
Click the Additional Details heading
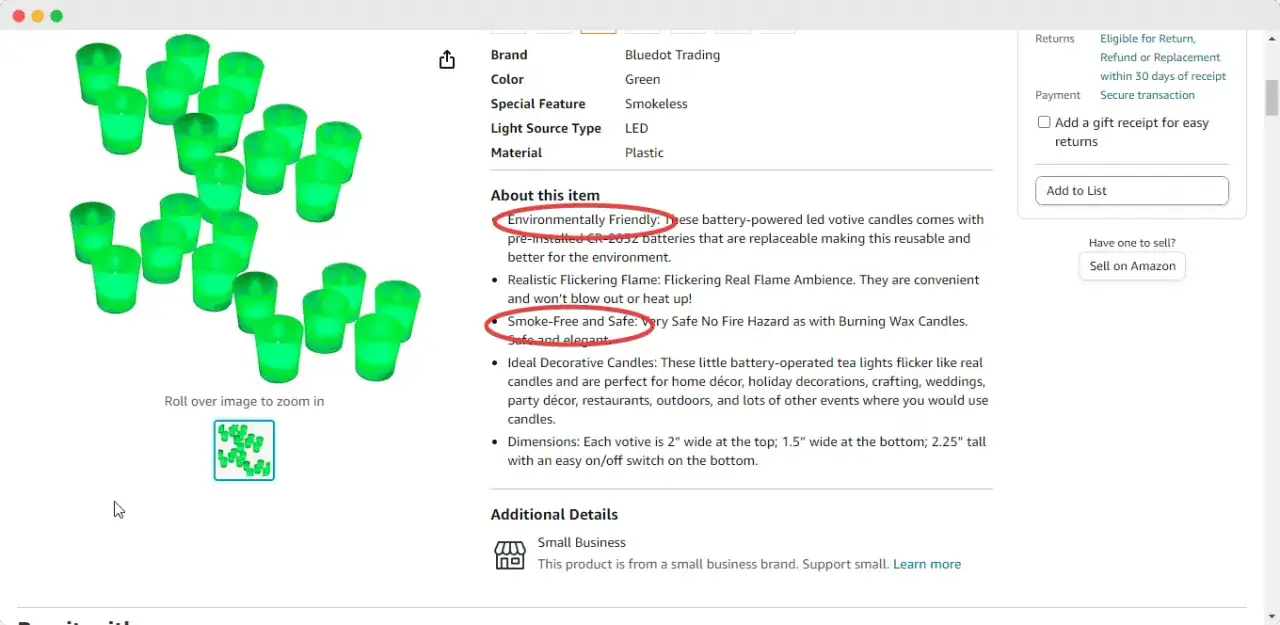click(x=554, y=514)
